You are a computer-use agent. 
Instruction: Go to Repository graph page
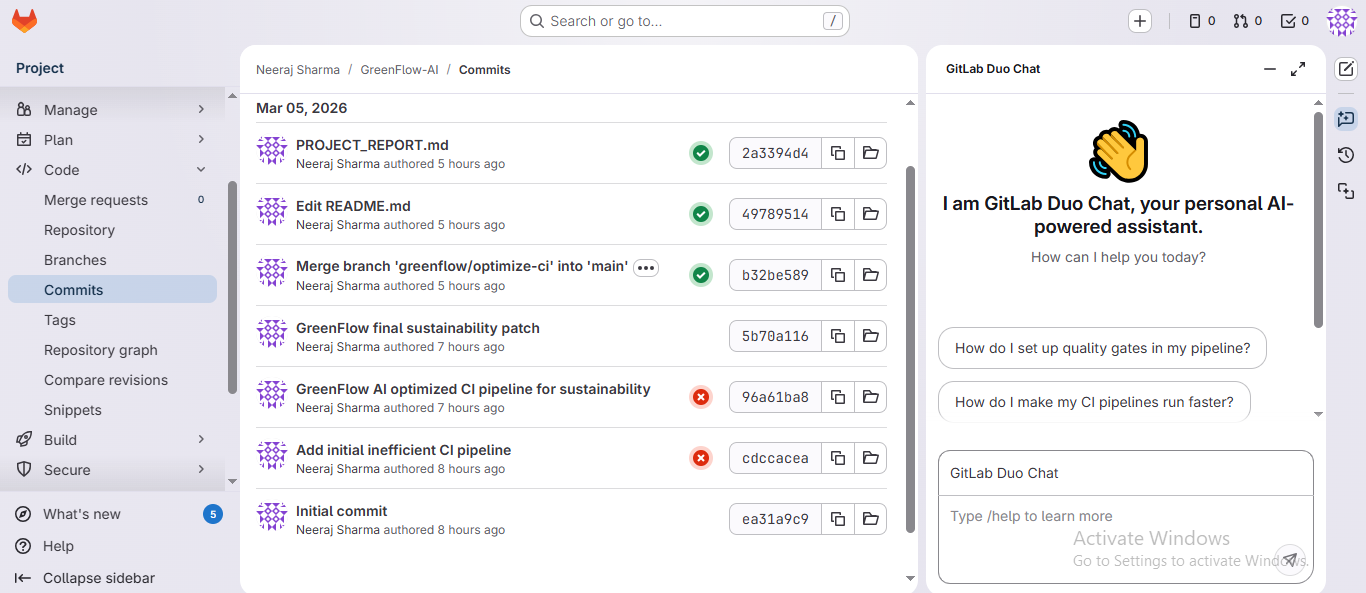100,350
